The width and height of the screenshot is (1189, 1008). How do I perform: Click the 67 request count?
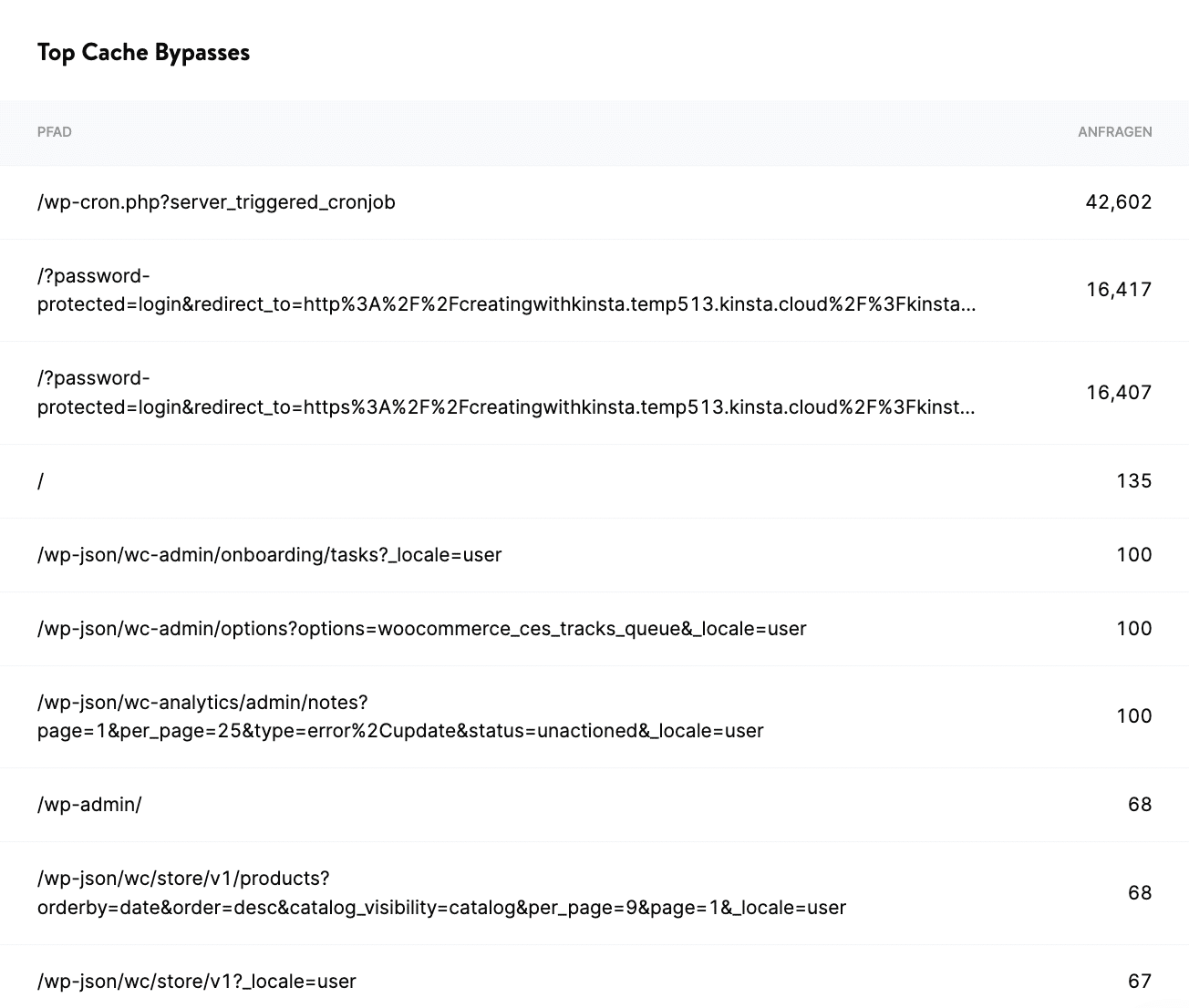click(1140, 982)
